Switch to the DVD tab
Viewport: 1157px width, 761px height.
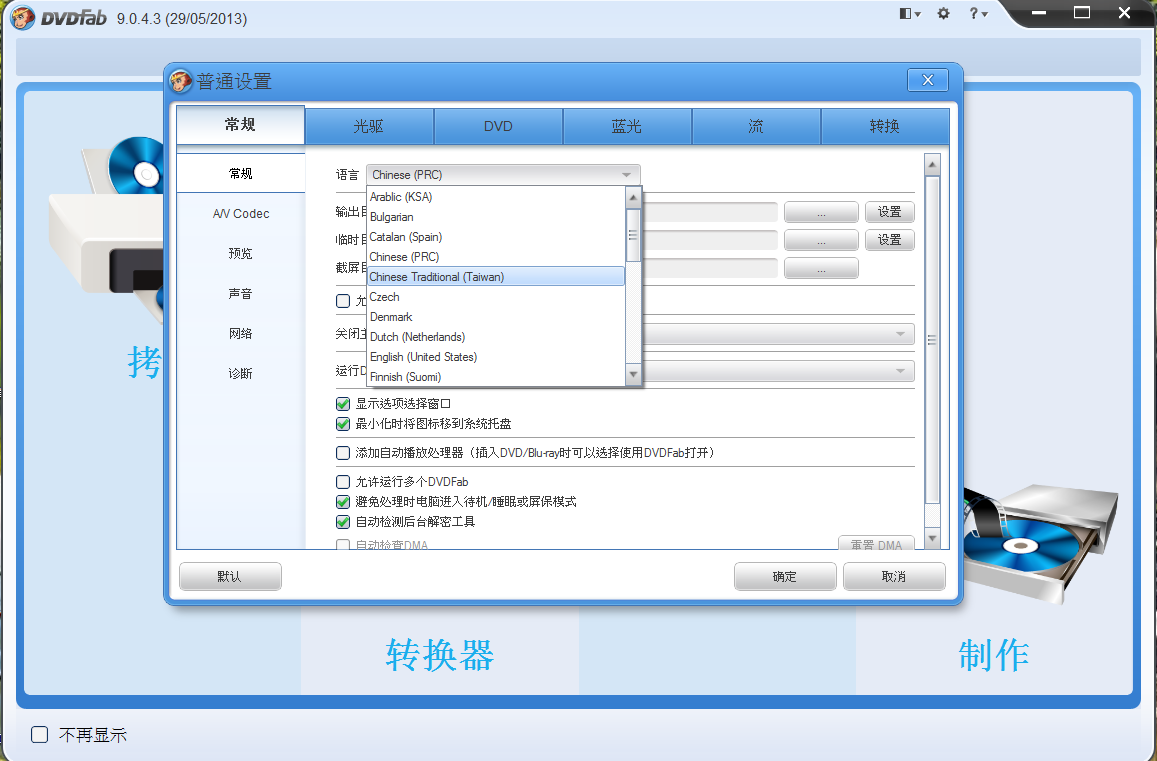pos(498,126)
